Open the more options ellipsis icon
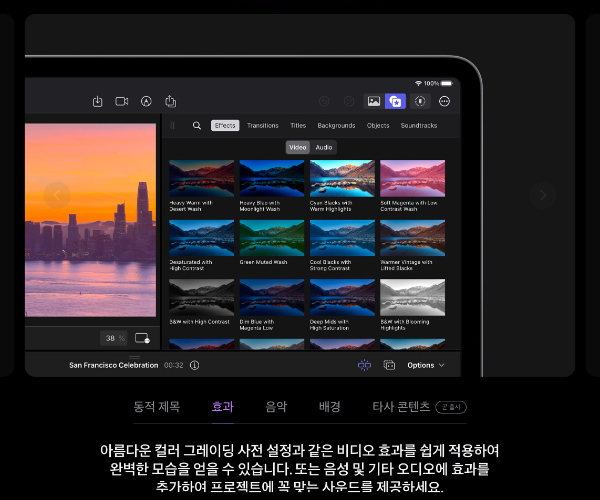The height and width of the screenshot is (500, 600). 444,101
